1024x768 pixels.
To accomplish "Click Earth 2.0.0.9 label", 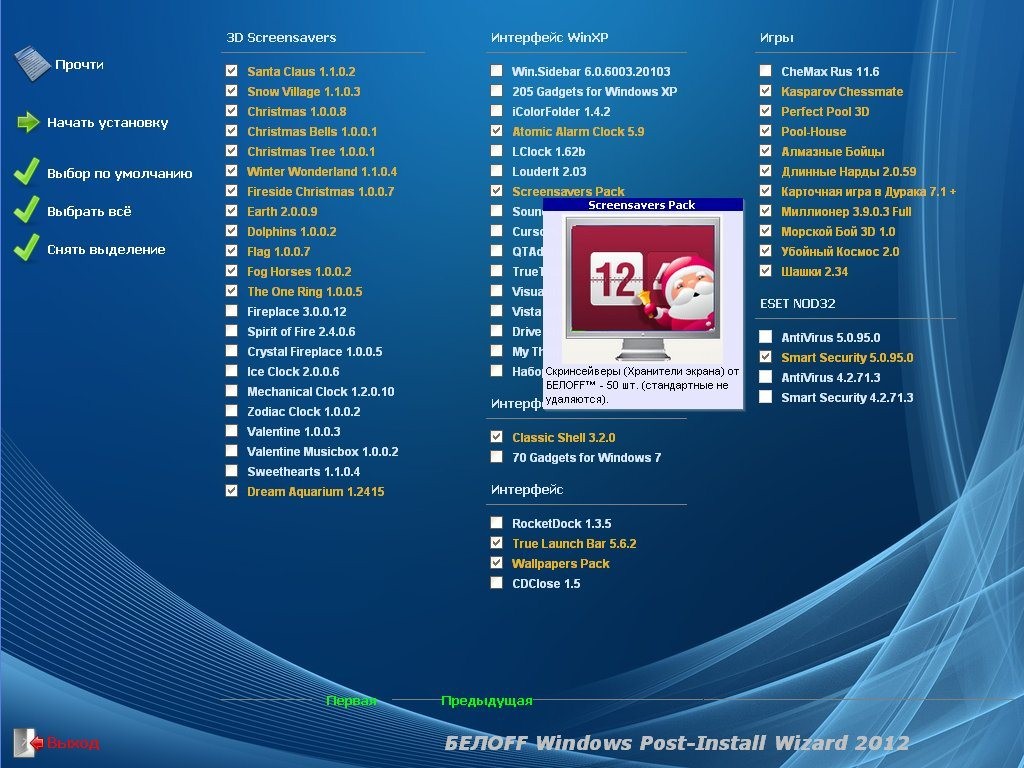I will pos(282,212).
